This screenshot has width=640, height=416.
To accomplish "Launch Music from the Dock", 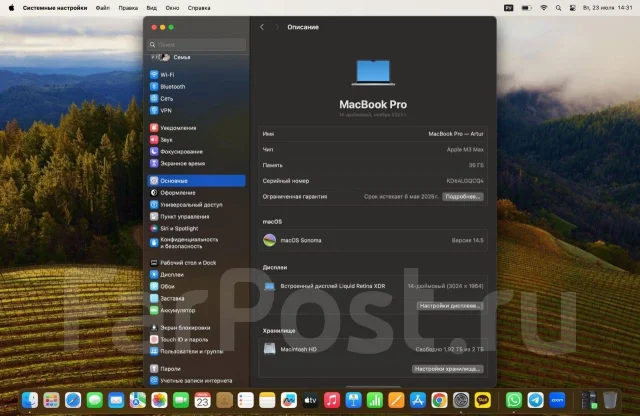I will pyautogui.click(x=332, y=400).
